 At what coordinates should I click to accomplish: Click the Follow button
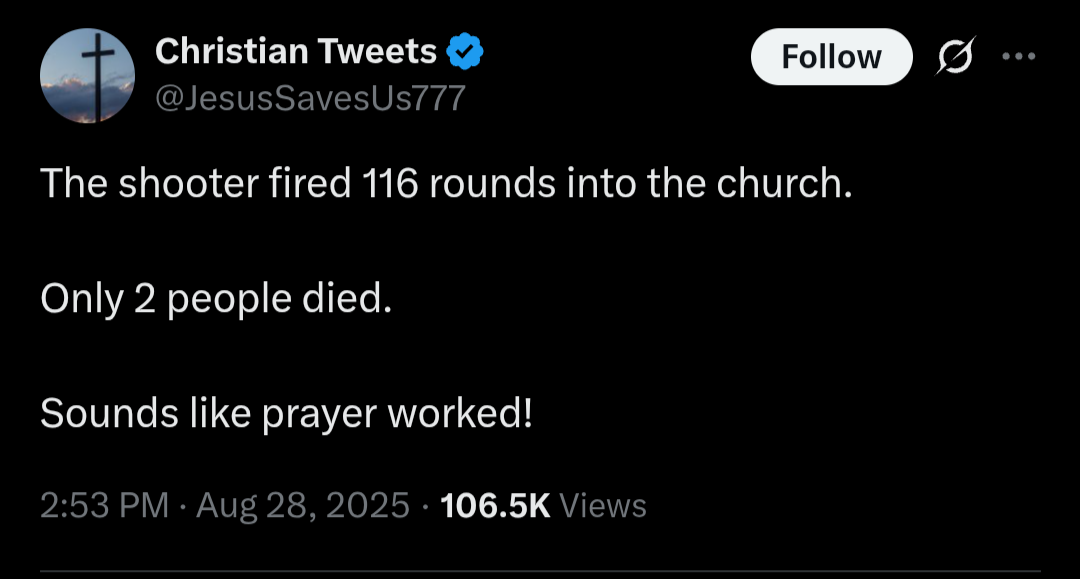(831, 57)
